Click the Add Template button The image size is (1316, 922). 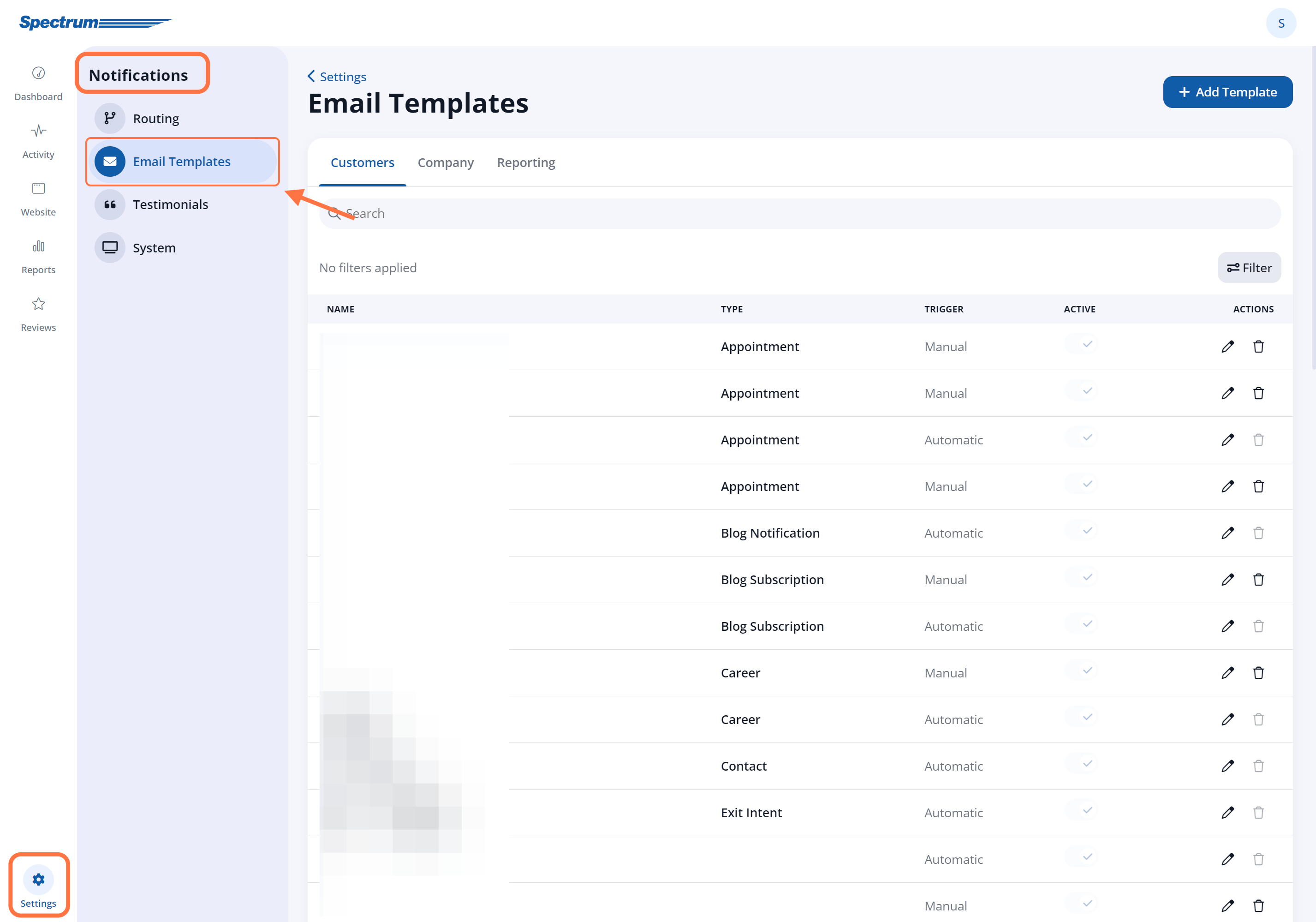[x=1228, y=92]
